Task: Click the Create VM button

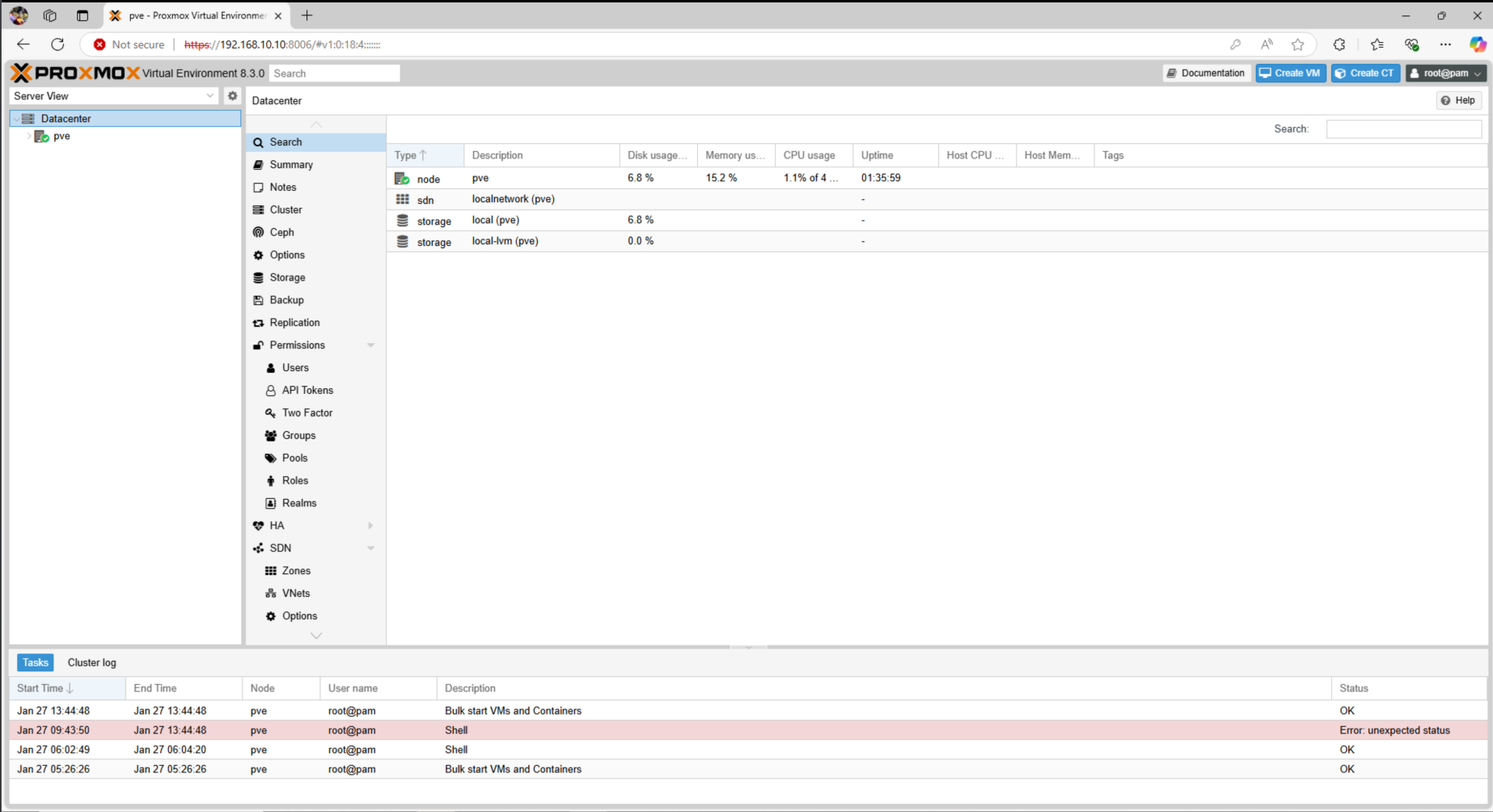Action: 1291,73
